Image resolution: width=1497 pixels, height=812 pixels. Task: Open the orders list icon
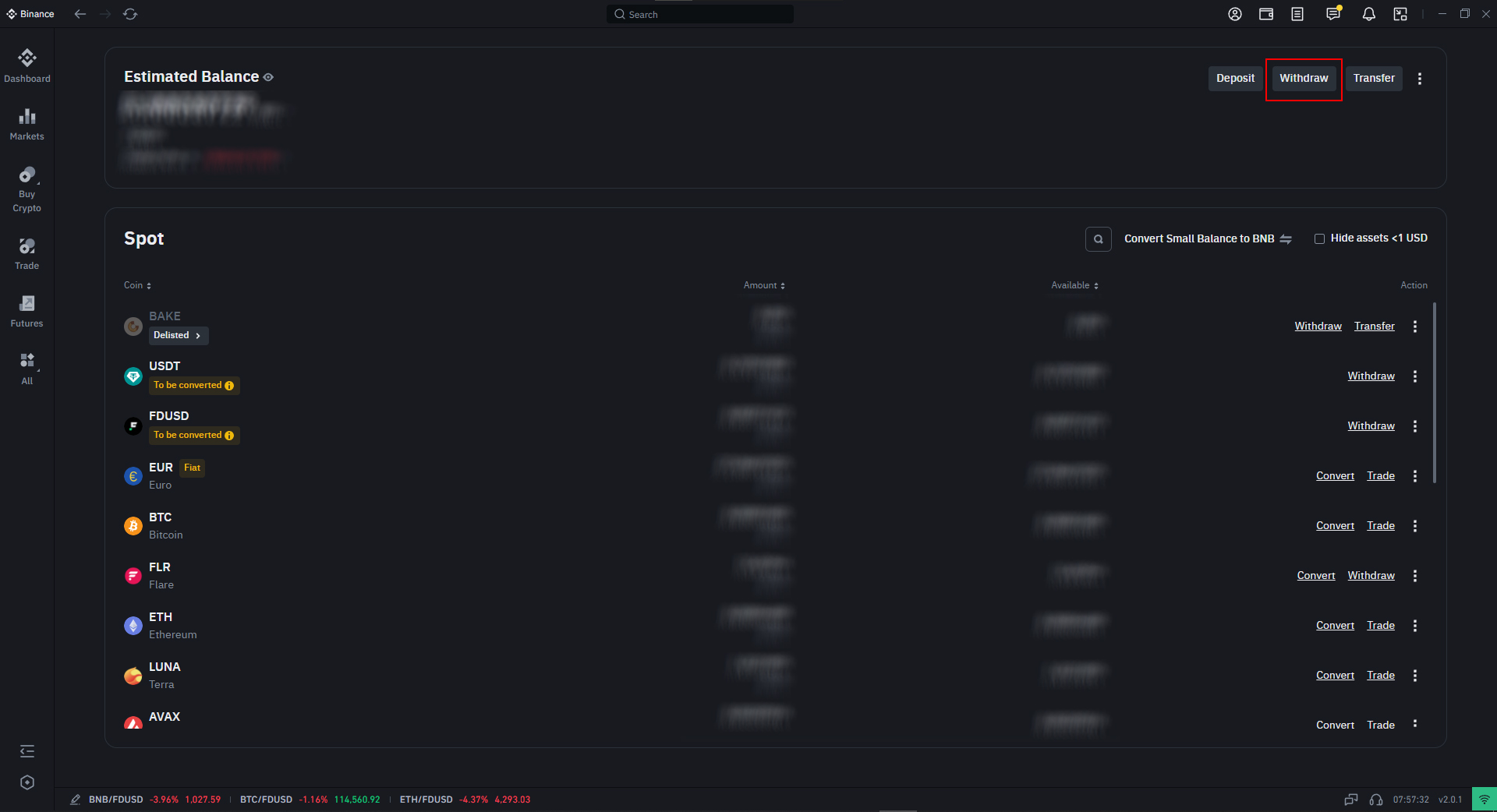pos(1297,14)
